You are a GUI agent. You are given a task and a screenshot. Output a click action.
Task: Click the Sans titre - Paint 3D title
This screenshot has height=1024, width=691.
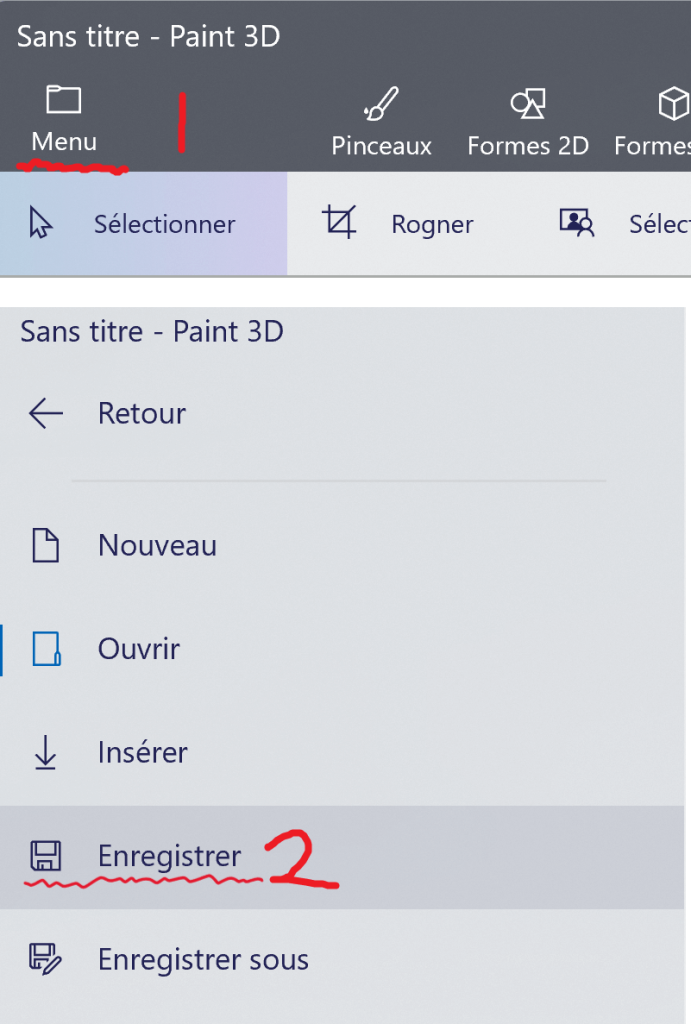pos(146,36)
